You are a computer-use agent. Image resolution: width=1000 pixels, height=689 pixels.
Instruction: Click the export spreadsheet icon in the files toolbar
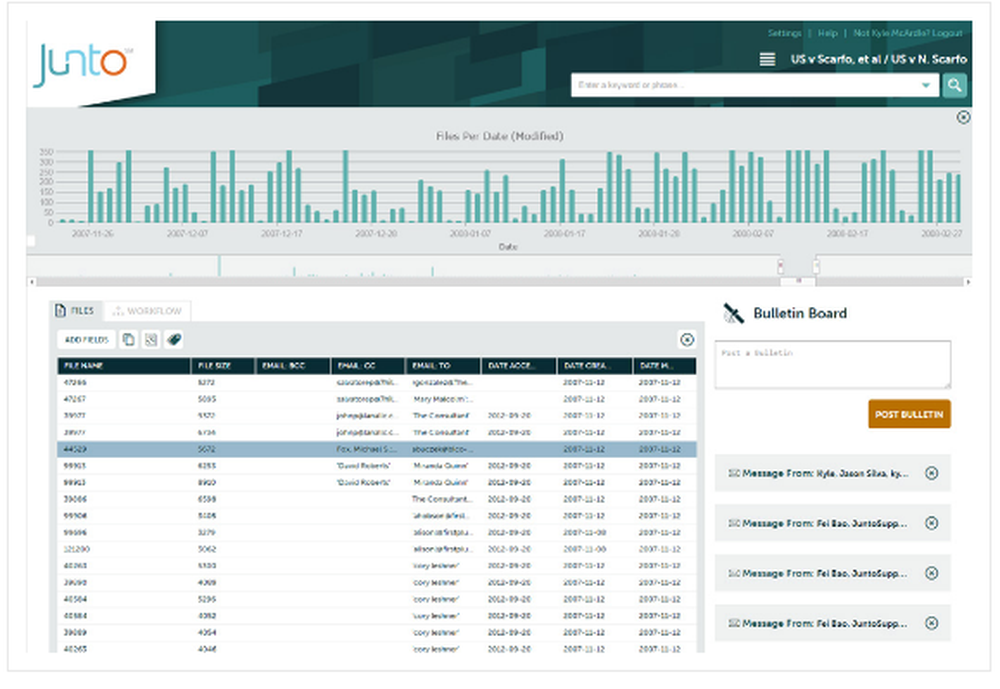point(151,340)
